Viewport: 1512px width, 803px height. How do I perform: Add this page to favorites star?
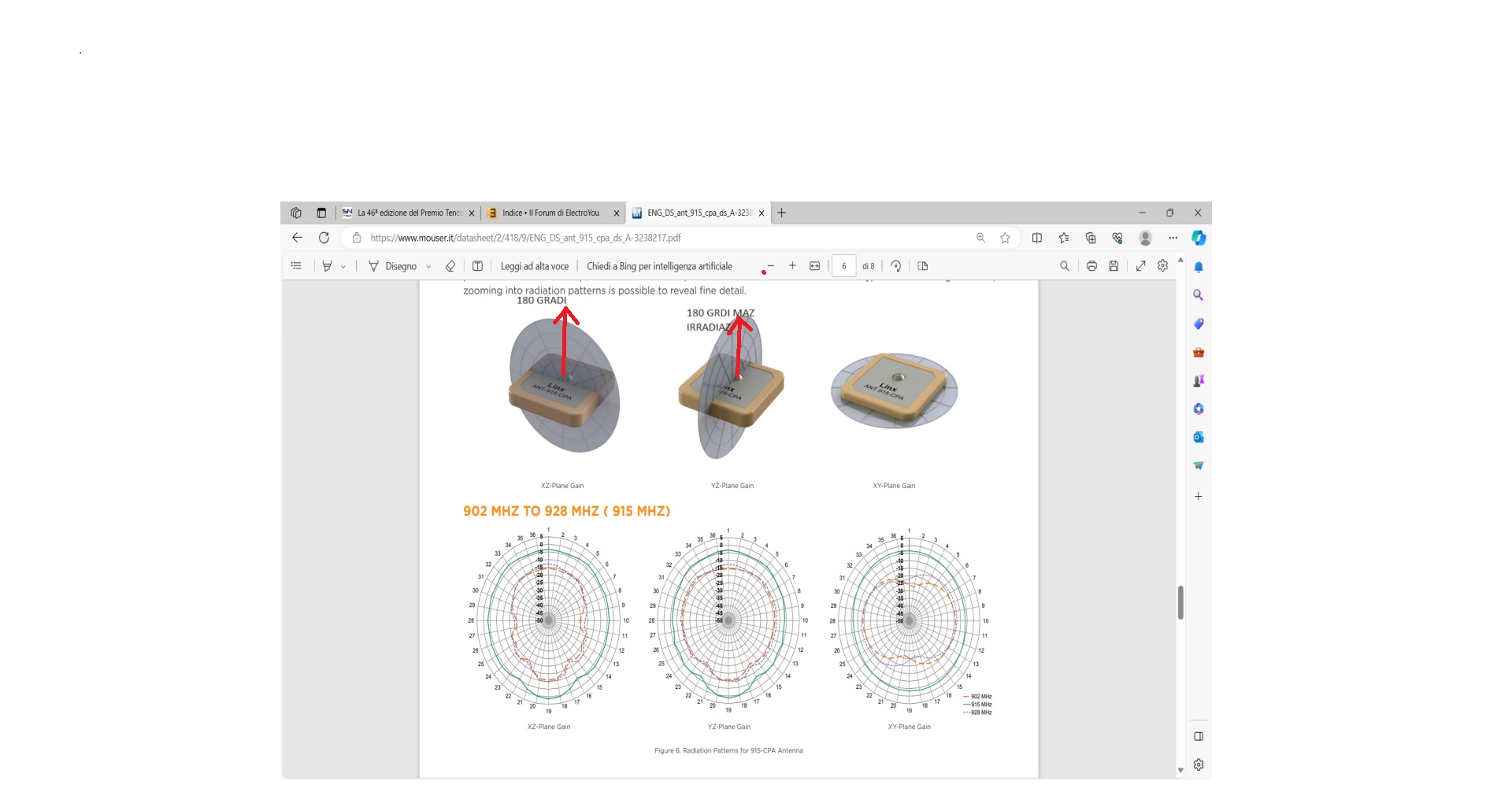(x=1005, y=238)
